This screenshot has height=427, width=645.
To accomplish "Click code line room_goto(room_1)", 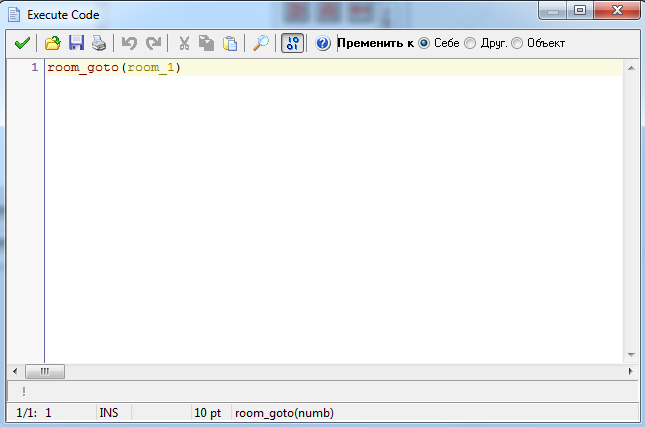I will pos(114,67).
